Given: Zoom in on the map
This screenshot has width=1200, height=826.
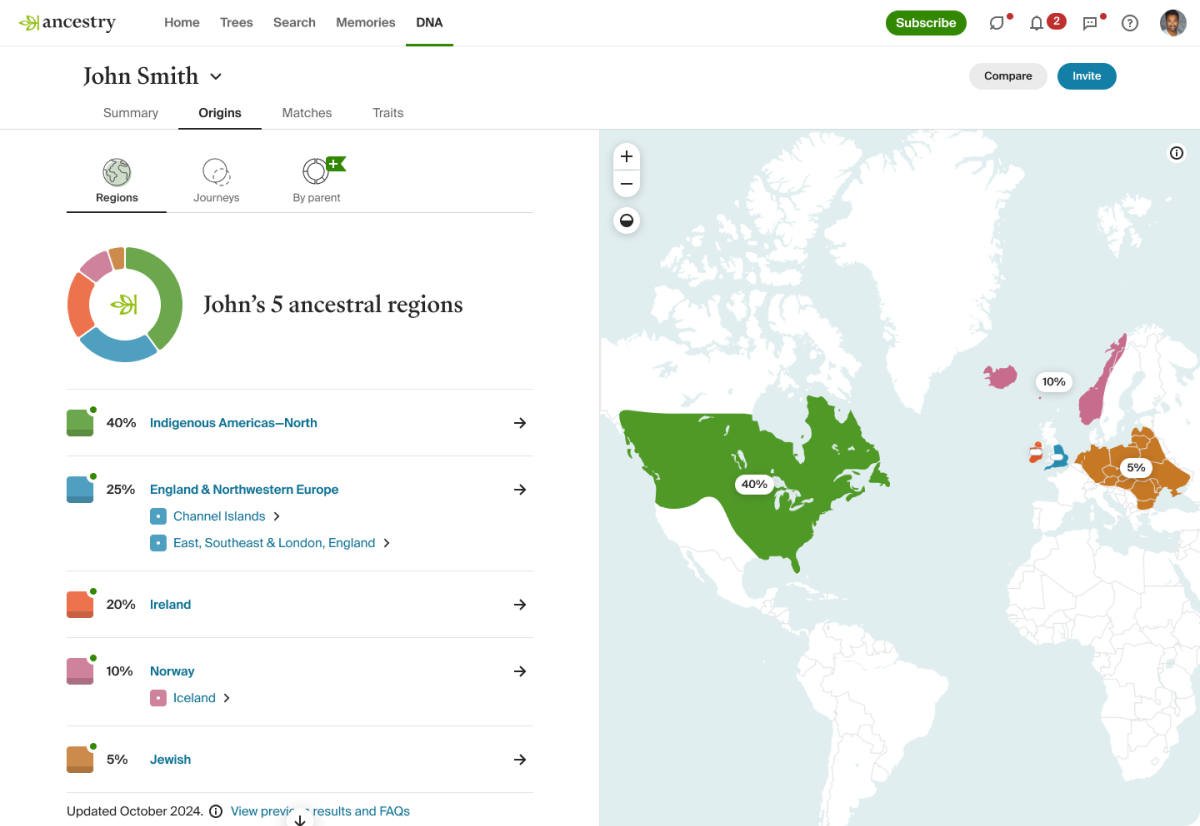Looking at the screenshot, I should point(627,157).
